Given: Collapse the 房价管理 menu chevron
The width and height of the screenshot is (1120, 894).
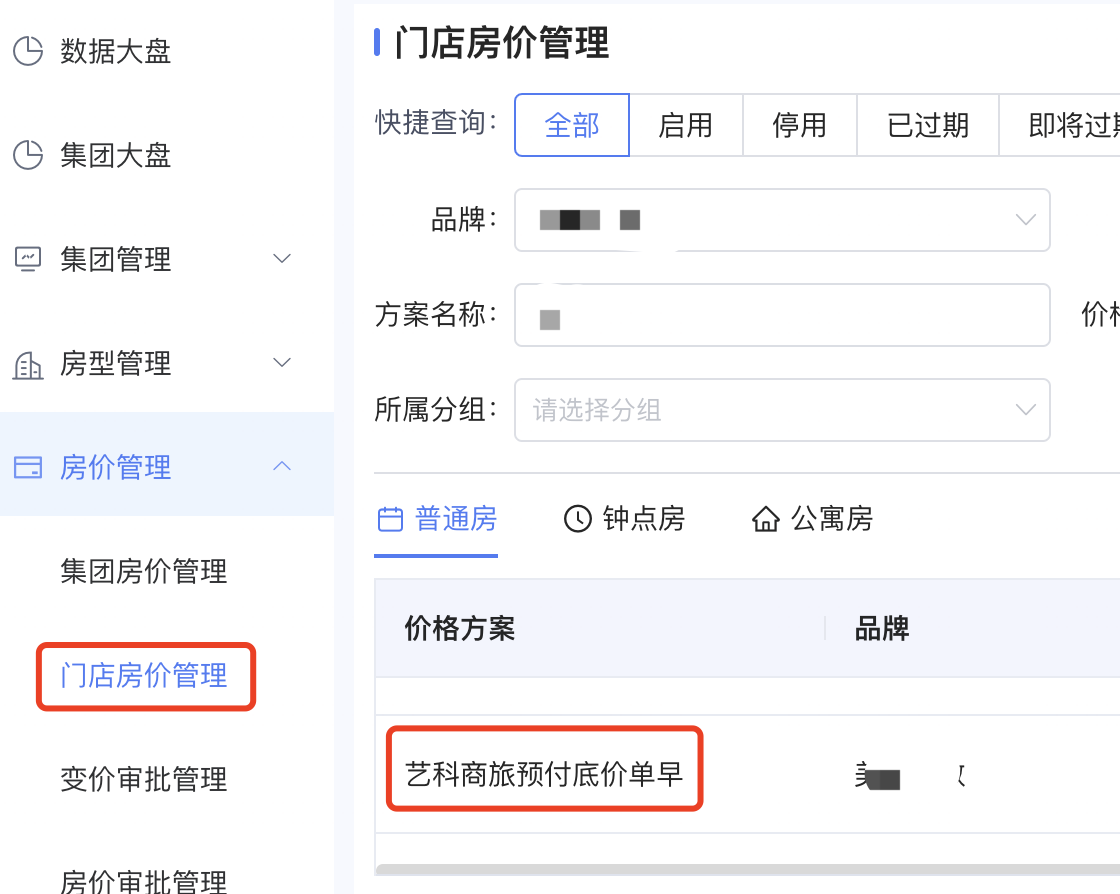Looking at the screenshot, I should tap(282, 466).
